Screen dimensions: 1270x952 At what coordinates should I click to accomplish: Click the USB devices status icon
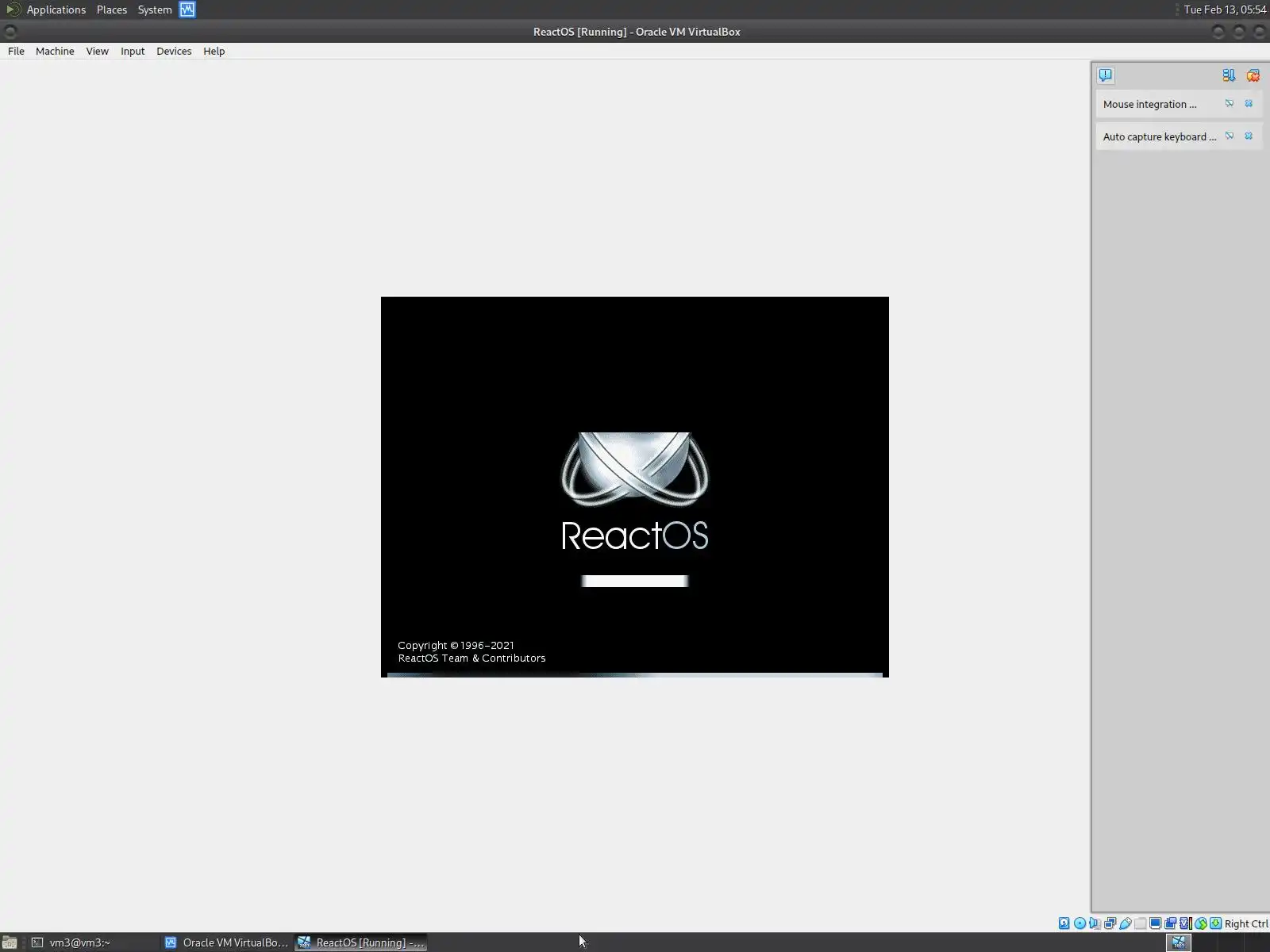tap(1125, 923)
